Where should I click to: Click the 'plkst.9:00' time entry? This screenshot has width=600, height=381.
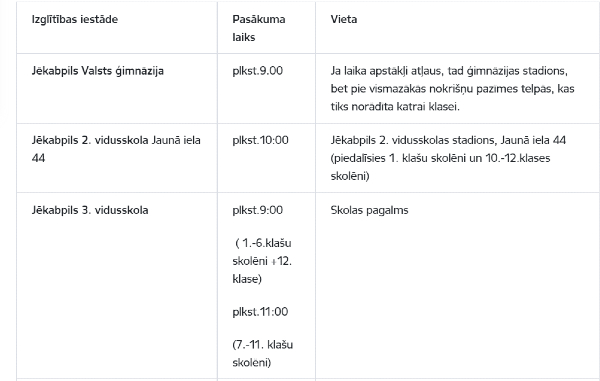pyautogui.click(x=258, y=210)
